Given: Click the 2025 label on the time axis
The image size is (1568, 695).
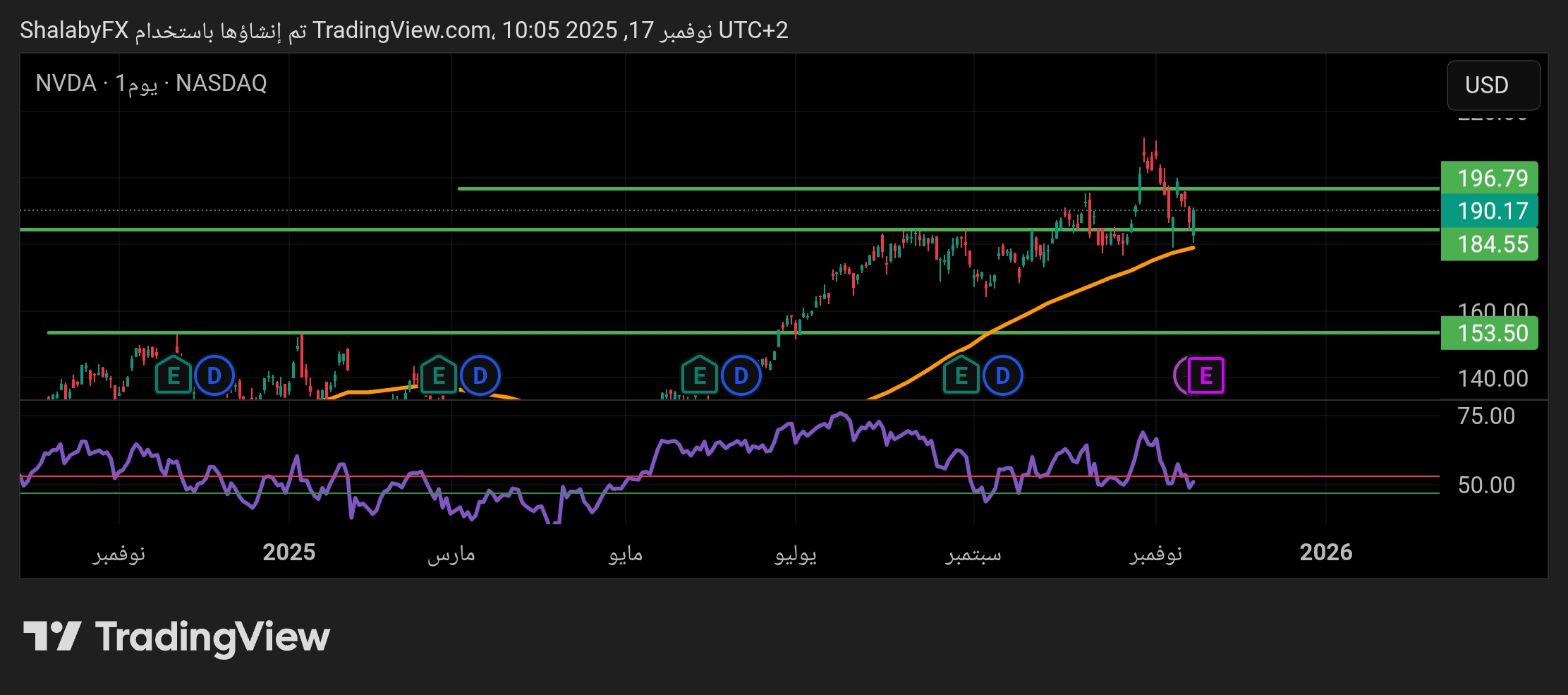Looking at the screenshot, I should [x=288, y=552].
